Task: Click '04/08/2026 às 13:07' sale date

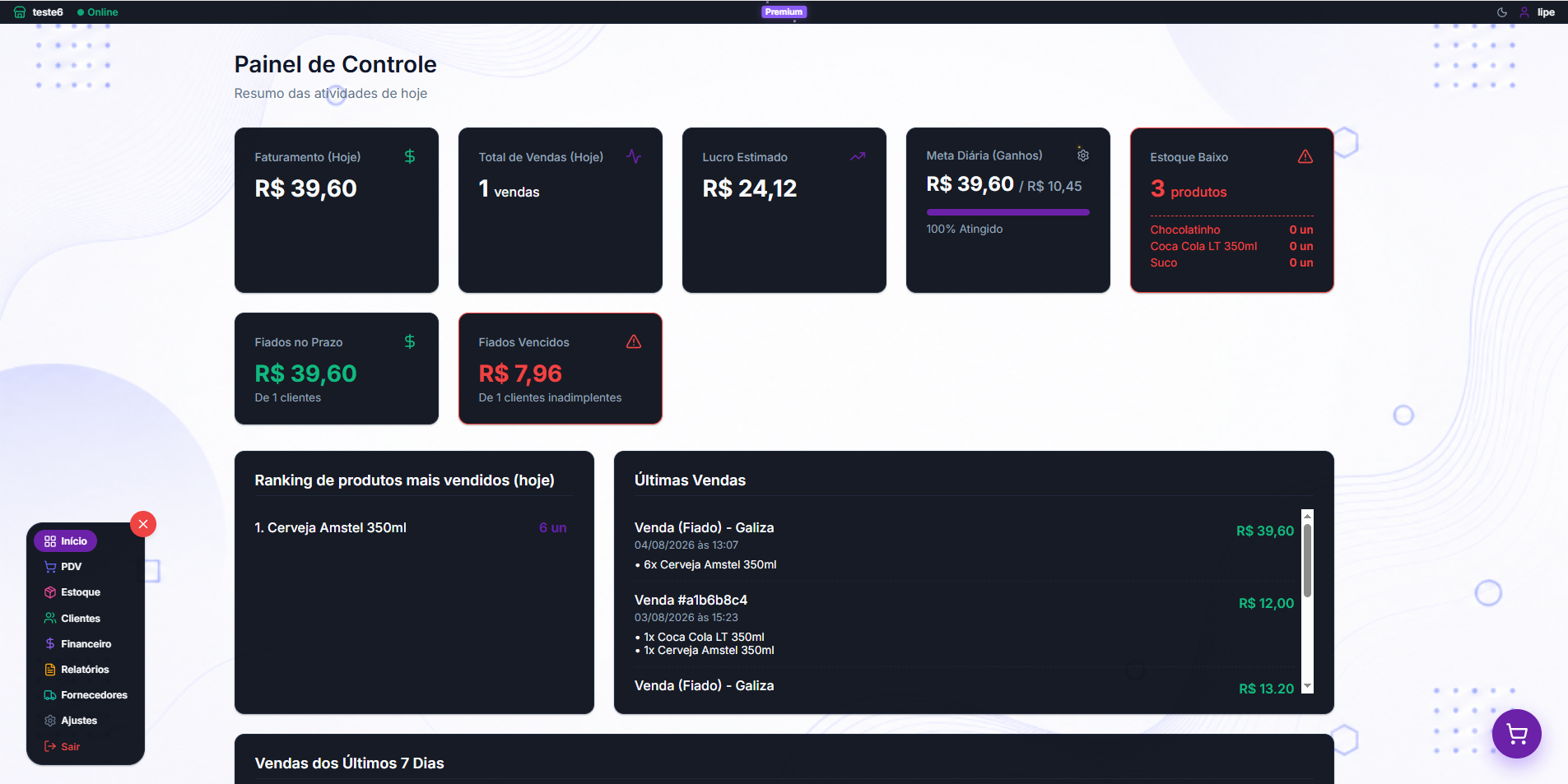Action: 686,545
